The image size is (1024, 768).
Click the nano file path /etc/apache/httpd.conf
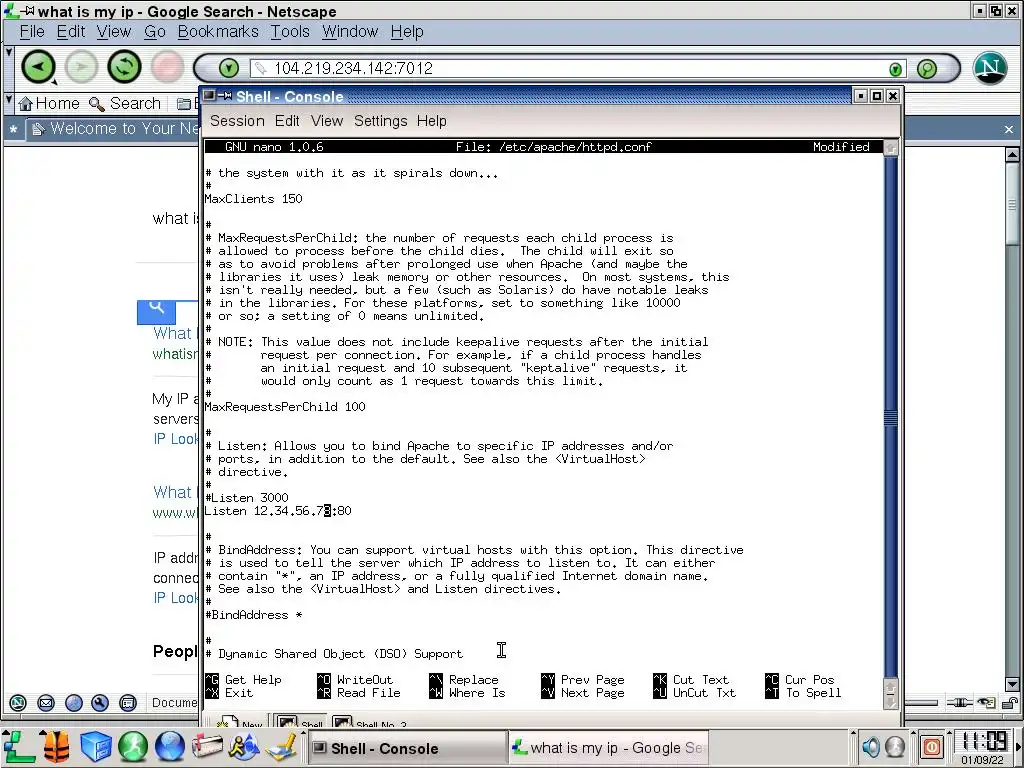point(575,147)
